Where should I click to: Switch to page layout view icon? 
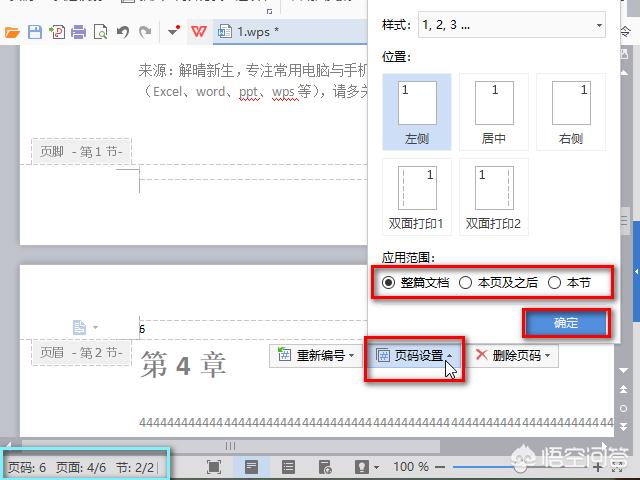251,467
